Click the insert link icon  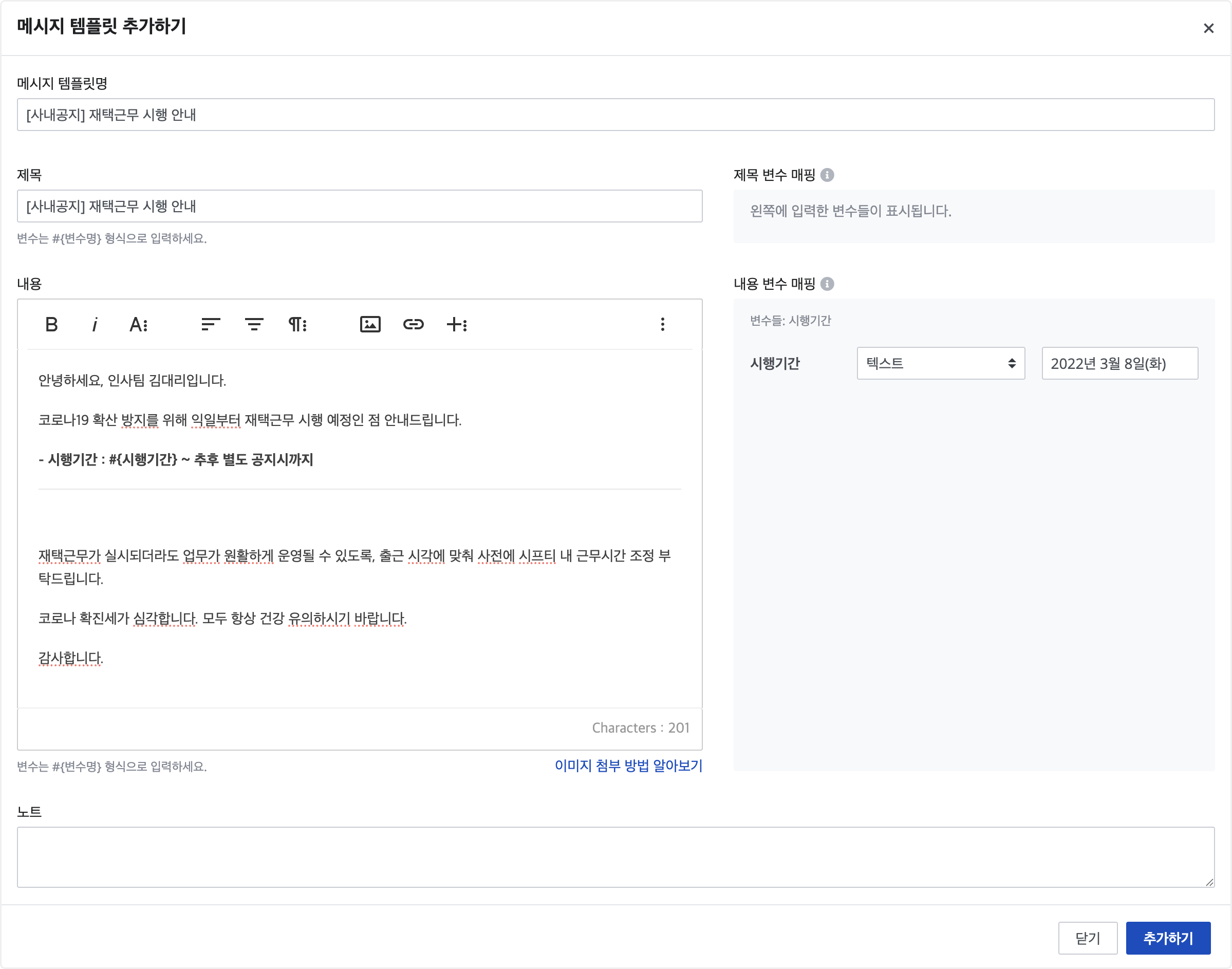413,325
